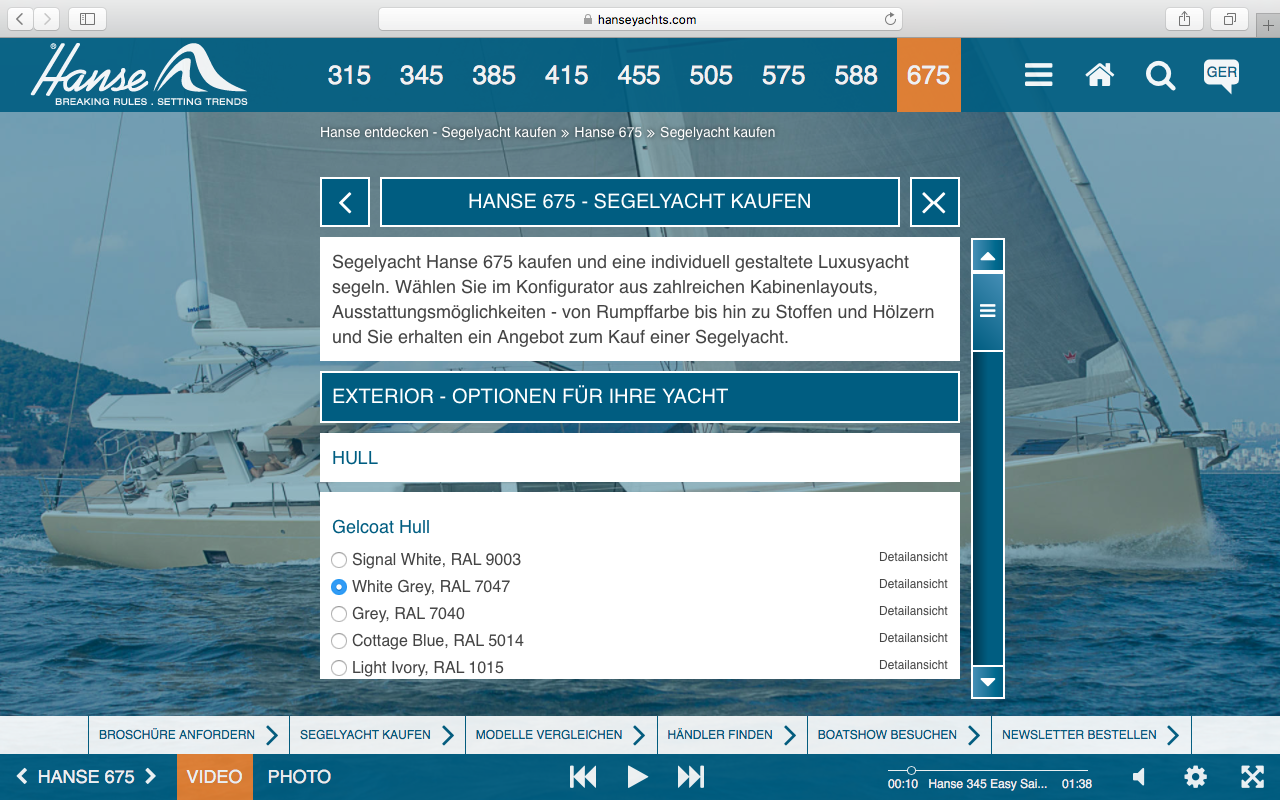This screenshot has width=1280, height=800.
Task: Select the 315 model tab
Action: pos(349,75)
